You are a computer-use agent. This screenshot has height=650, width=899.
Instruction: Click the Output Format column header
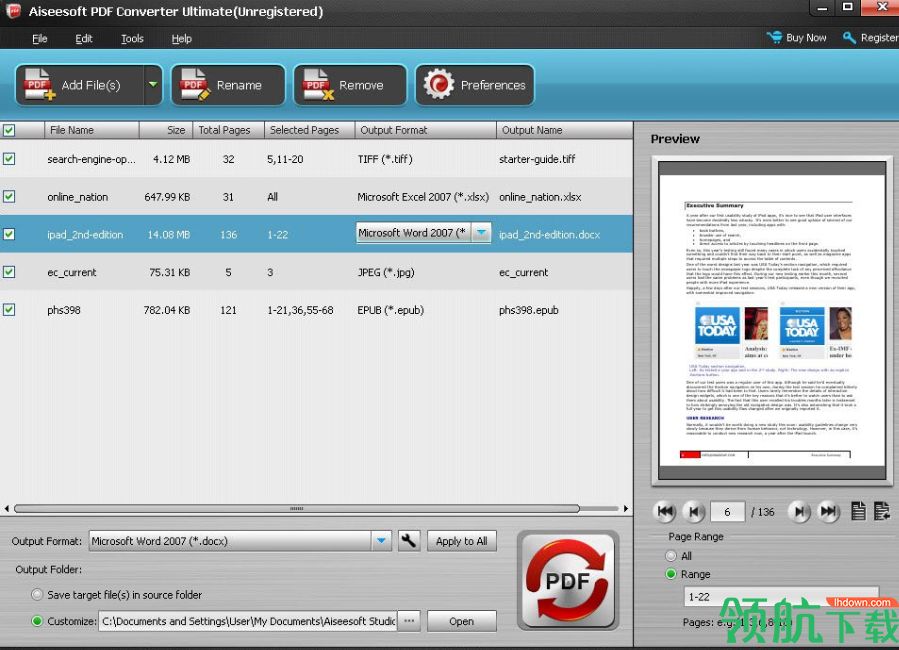tap(425, 130)
